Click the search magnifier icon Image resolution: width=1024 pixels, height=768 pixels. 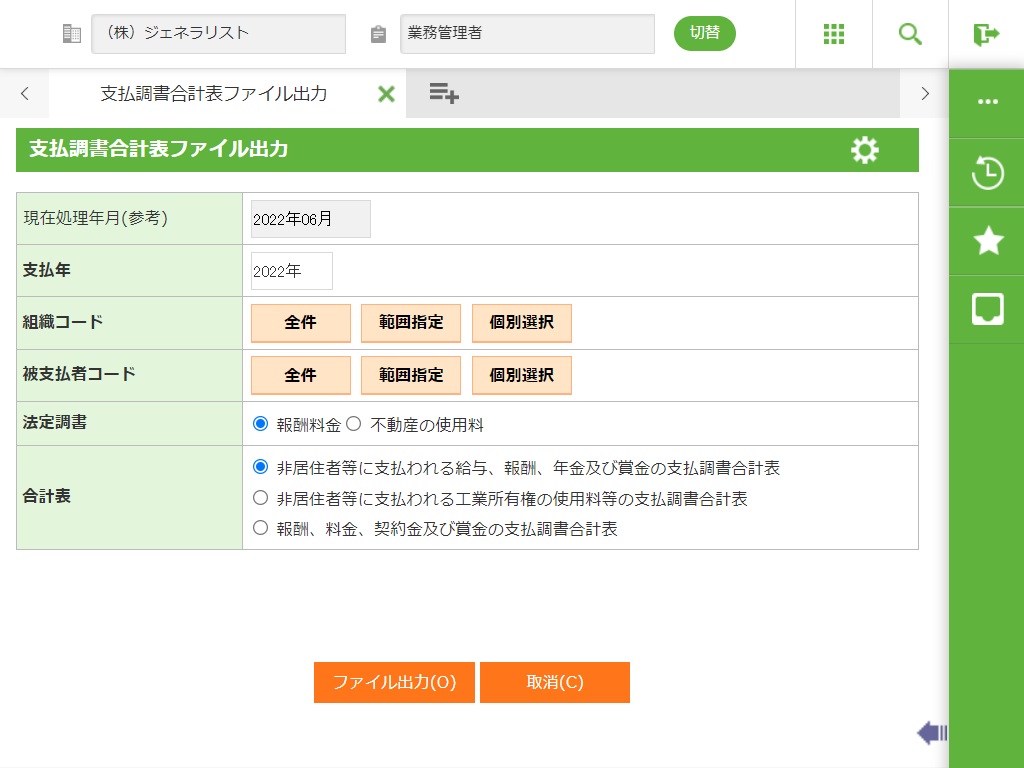(910, 34)
